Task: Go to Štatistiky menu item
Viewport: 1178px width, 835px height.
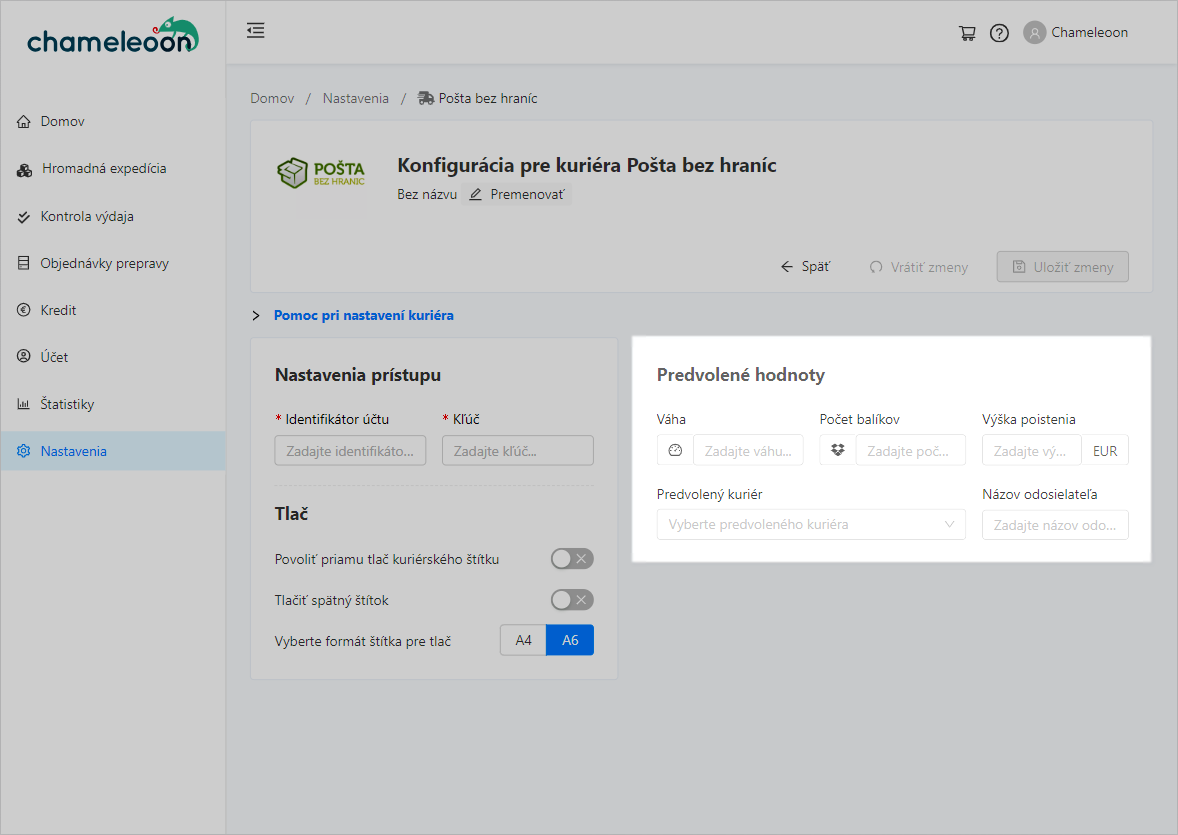Action: point(67,404)
